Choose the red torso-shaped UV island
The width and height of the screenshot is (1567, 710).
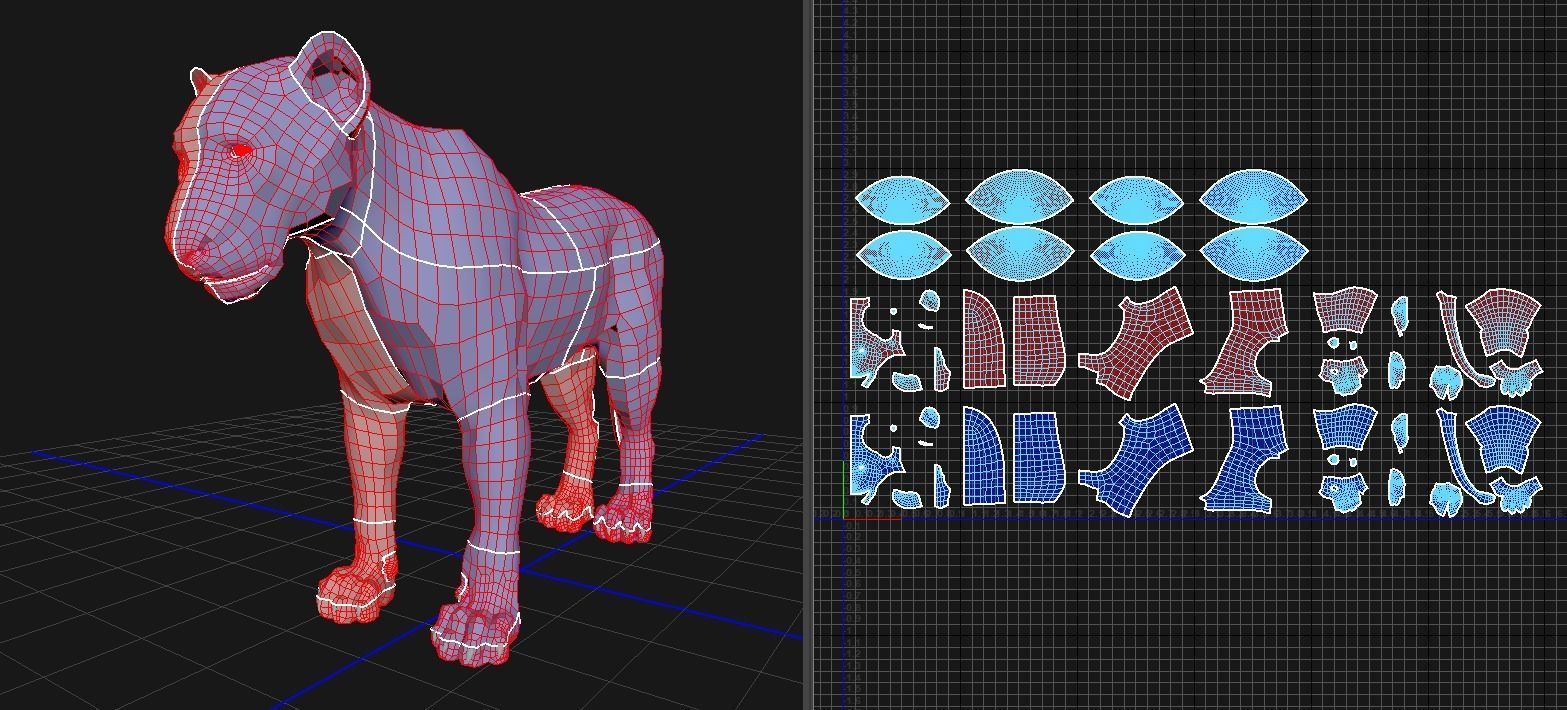pyautogui.click(x=1138, y=342)
